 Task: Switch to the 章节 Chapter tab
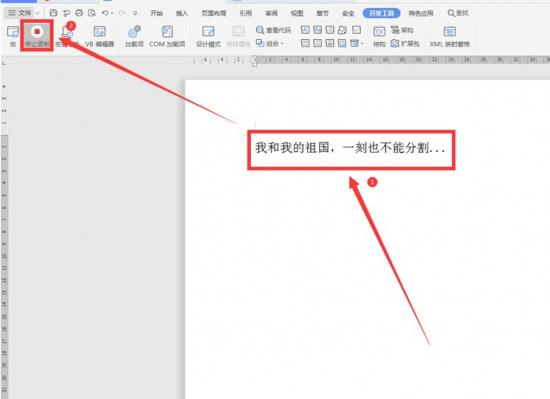click(322, 13)
